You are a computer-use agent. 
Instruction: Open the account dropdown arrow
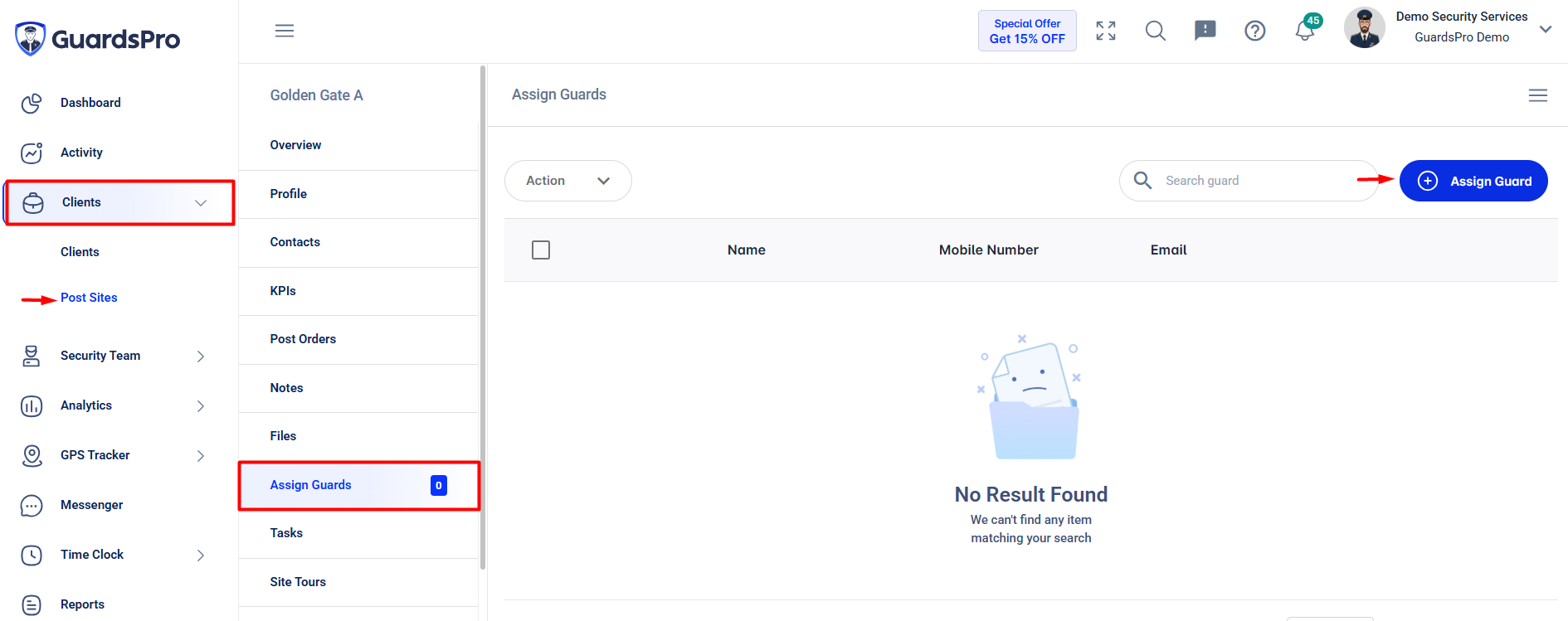coord(1546,29)
